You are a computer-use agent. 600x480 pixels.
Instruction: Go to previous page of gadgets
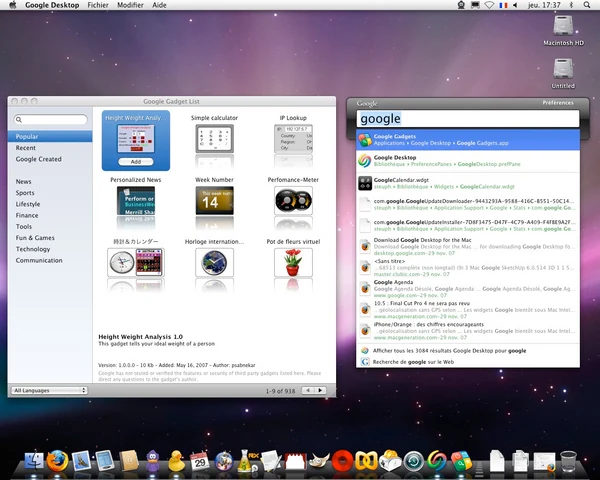[x=308, y=390]
